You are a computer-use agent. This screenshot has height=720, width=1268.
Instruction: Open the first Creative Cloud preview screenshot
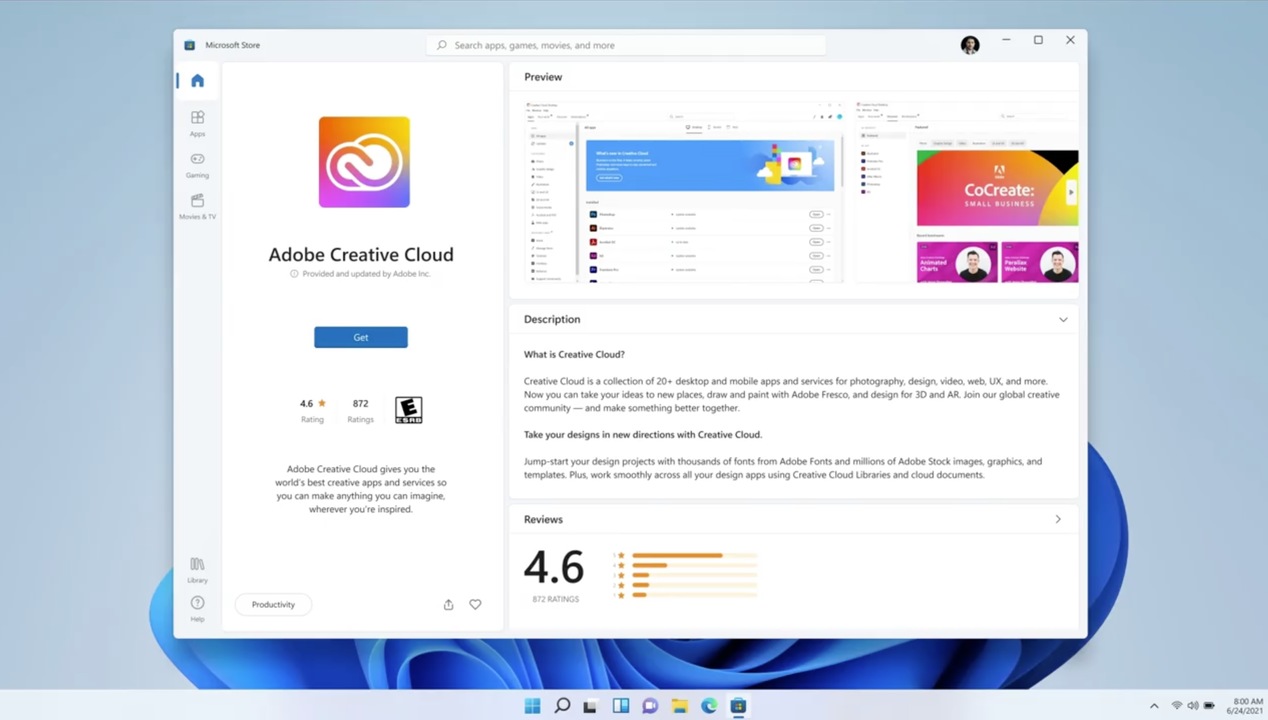click(685, 191)
